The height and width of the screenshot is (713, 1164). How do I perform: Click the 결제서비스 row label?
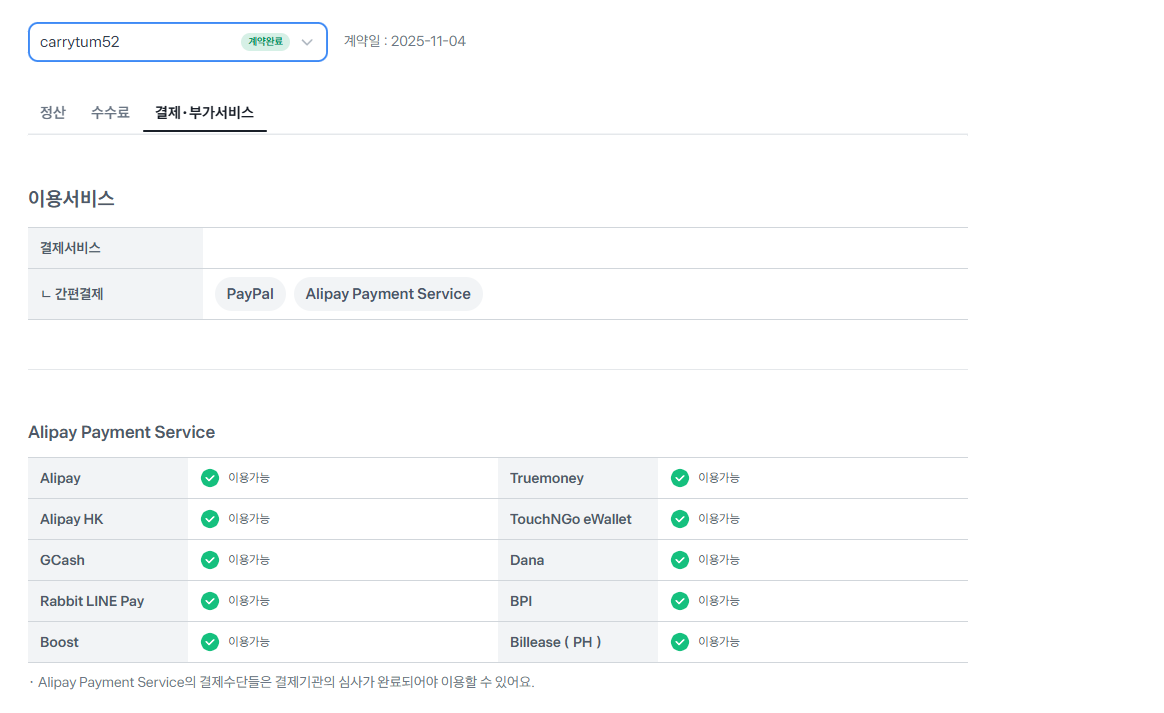point(71,248)
